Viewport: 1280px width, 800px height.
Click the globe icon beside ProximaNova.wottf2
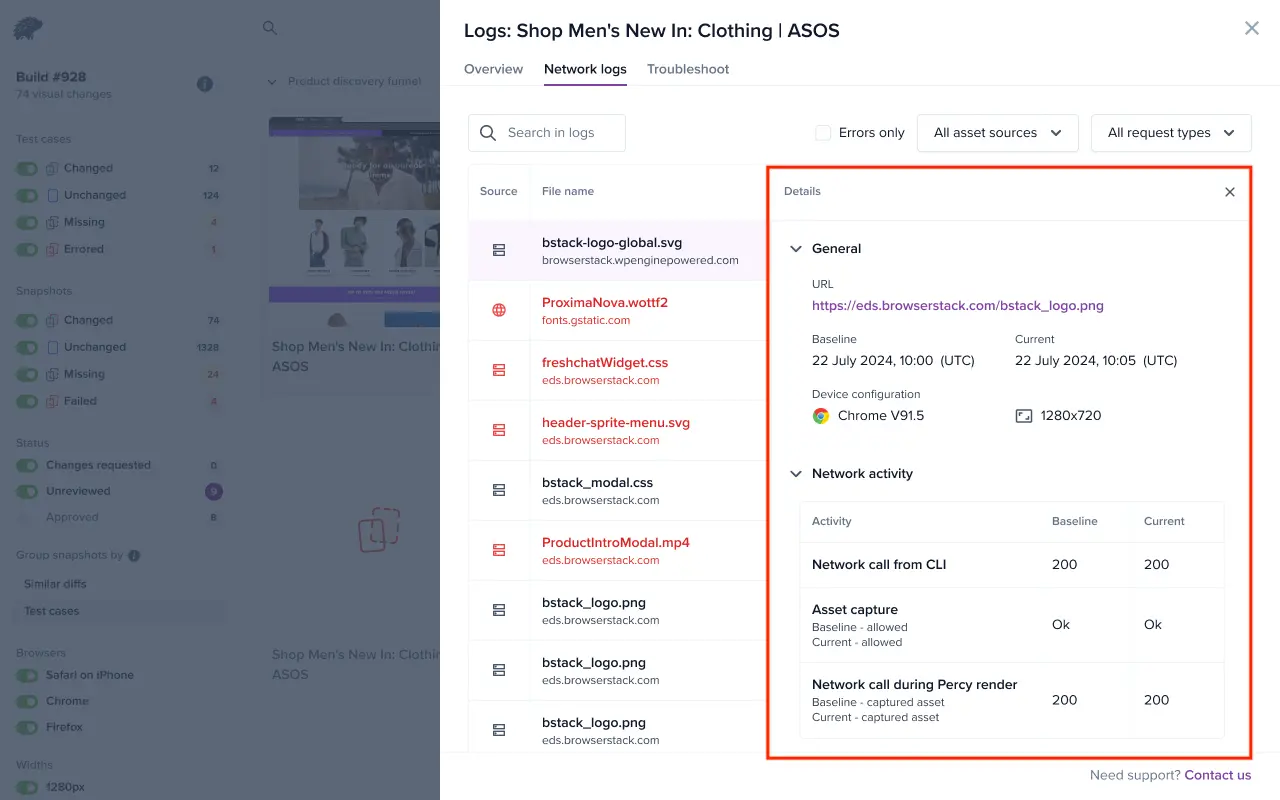pos(498,311)
